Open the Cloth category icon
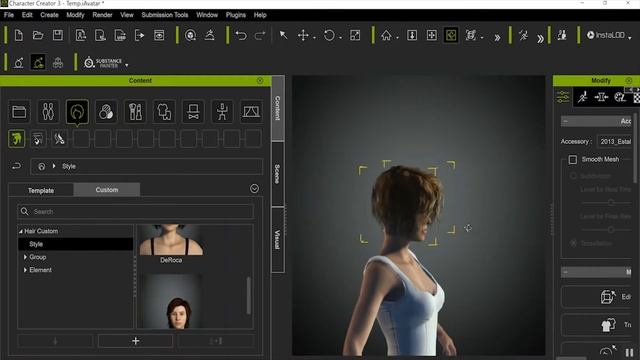Screen dimensions: 640x360 point(164,111)
